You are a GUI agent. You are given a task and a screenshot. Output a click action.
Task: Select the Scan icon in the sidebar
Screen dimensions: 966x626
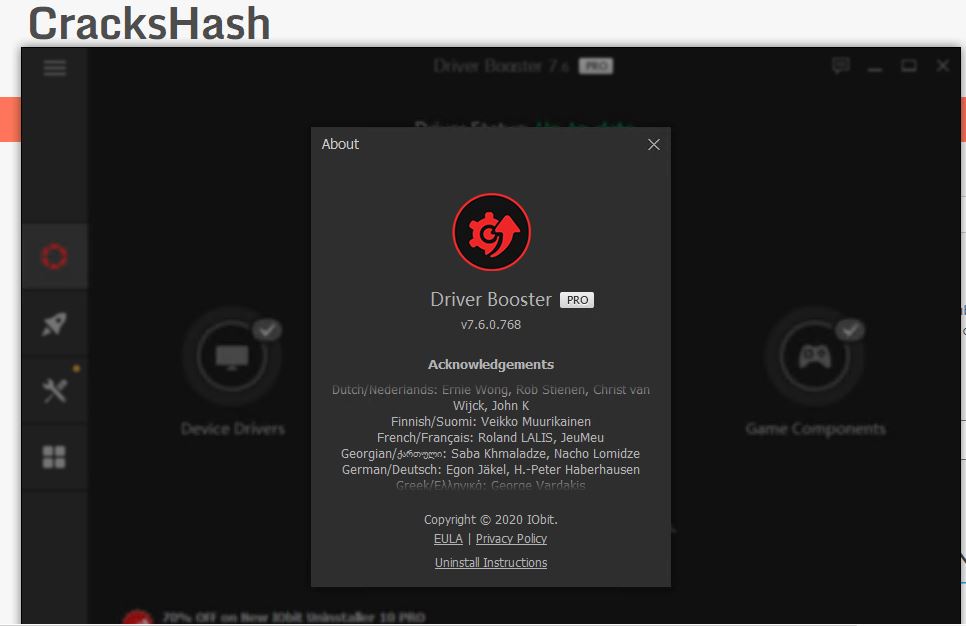click(54, 256)
